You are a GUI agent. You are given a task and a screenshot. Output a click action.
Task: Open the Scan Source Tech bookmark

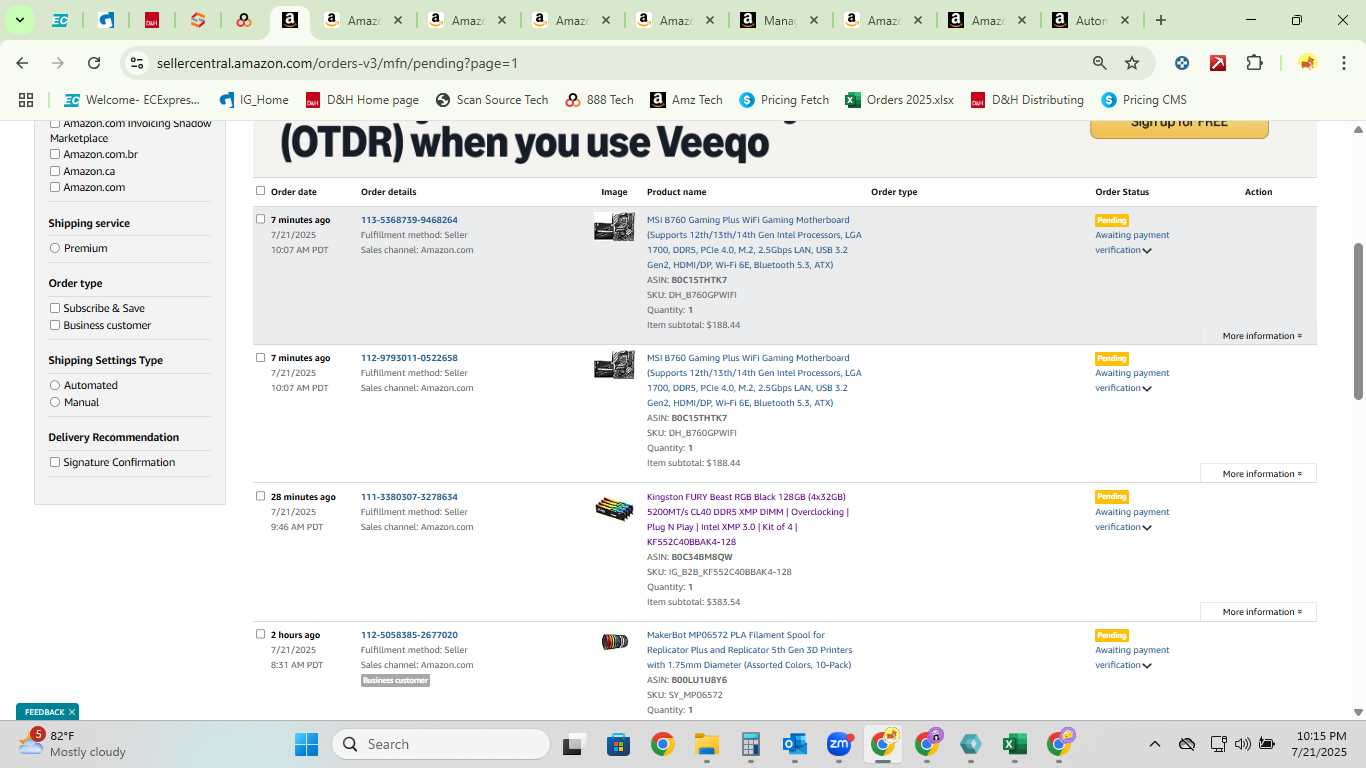click(492, 100)
